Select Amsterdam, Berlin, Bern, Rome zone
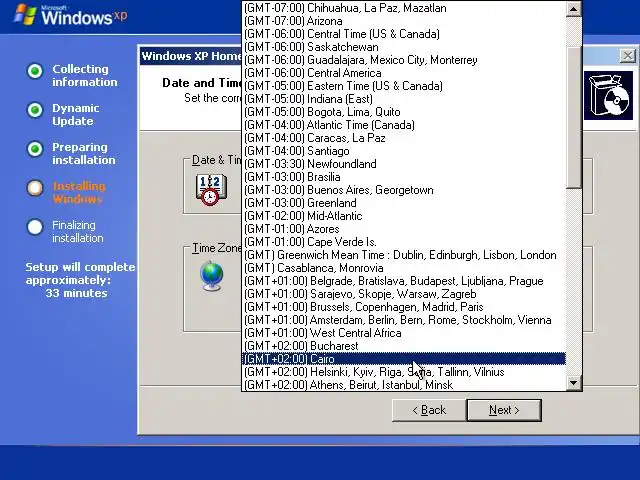Viewport: 640px width, 480px height. click(x=404, y=320)
